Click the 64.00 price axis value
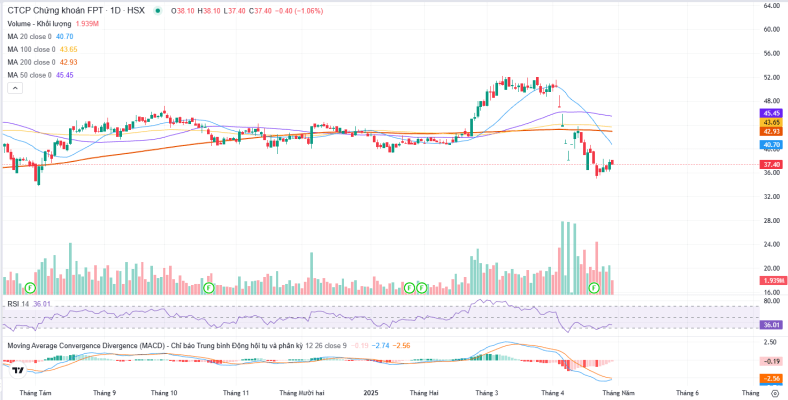788x400 pixels. [x=771, y=5]
